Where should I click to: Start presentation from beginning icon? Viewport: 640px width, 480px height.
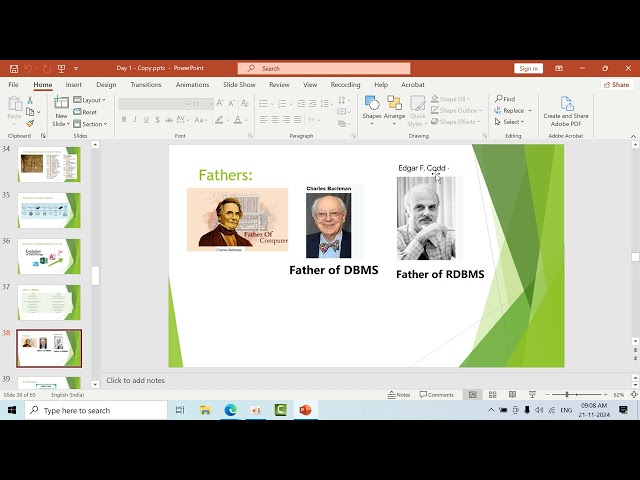pyautogui.click(x=62, y=69)
